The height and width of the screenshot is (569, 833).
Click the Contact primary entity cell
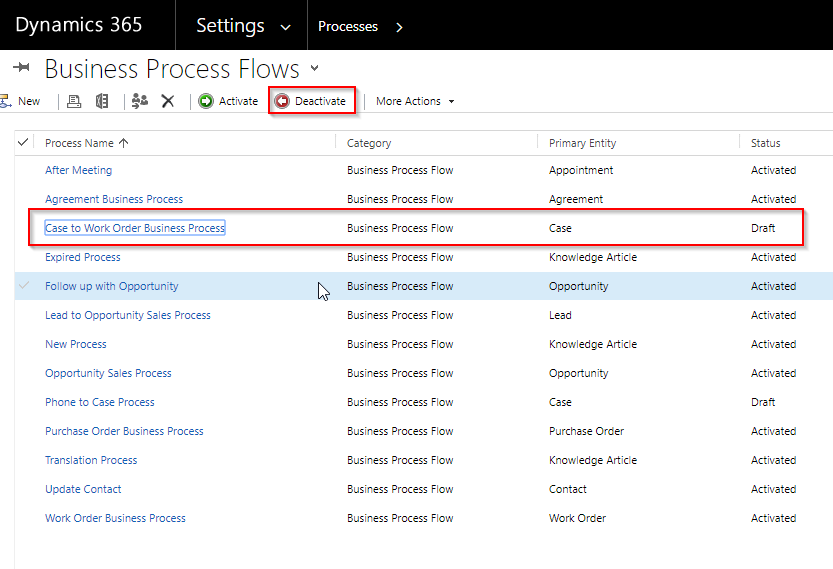pyautogui.click(x=568, y=489)
